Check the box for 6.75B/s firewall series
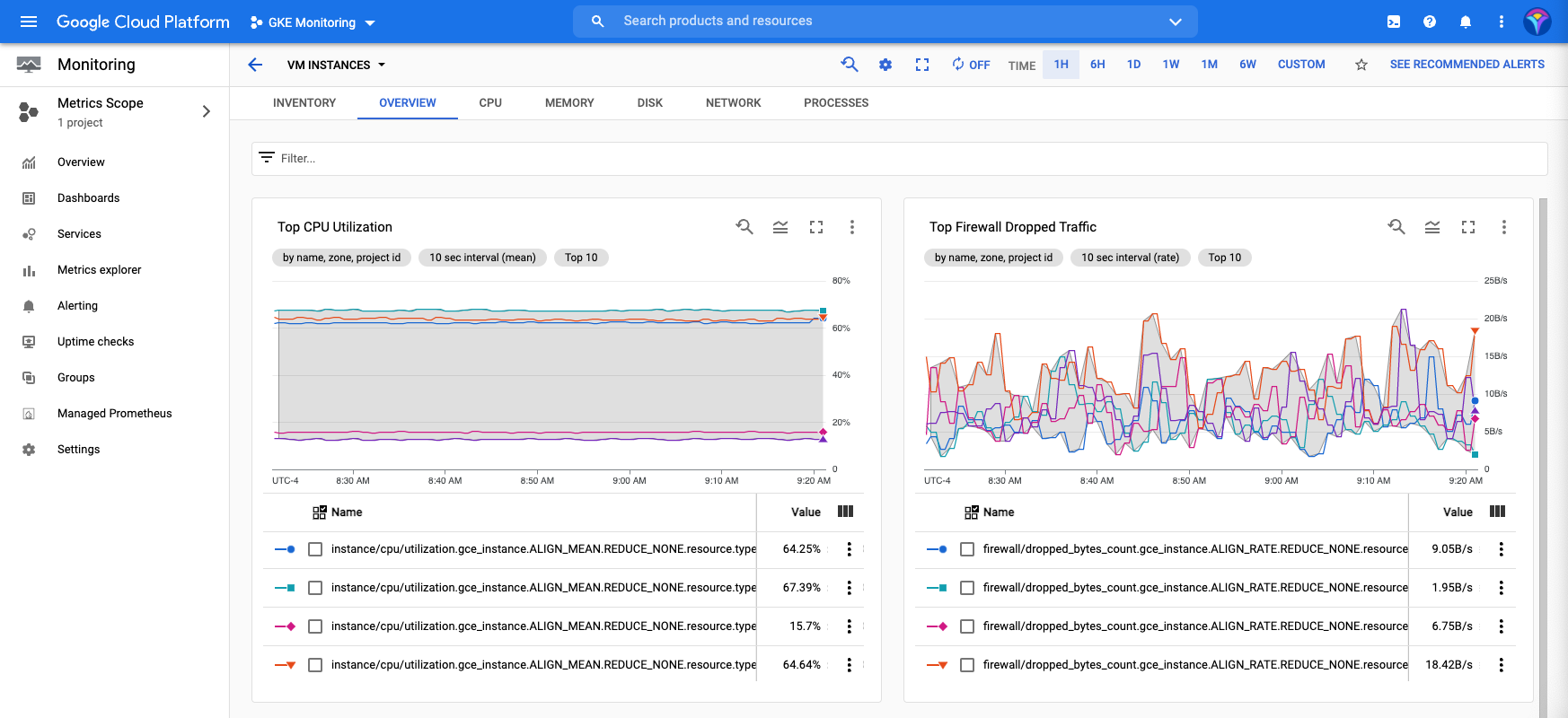The width and height of the screenshot is (1568, 718). coord(967,626)
